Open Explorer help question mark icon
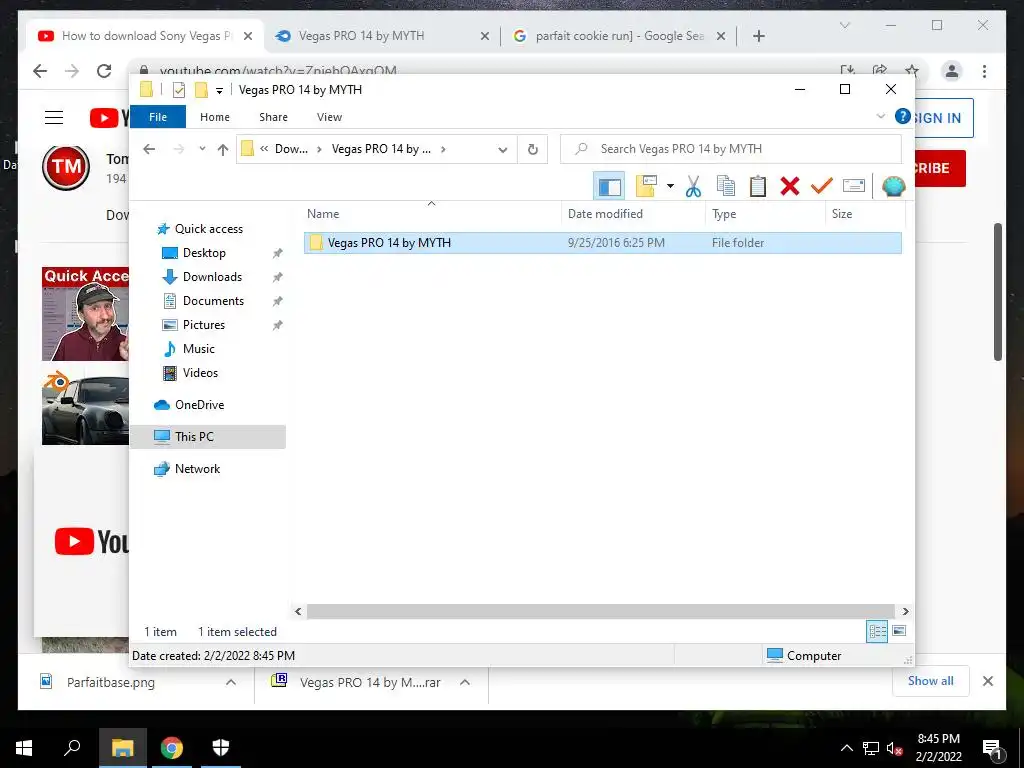1024x768 pixels. click(903, 116)
